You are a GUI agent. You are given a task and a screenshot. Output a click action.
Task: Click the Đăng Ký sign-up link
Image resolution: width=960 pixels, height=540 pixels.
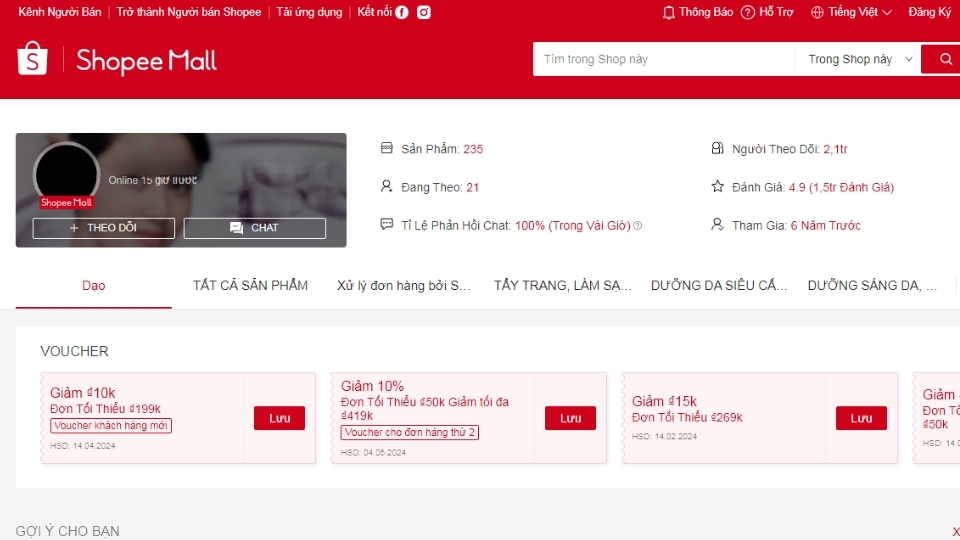[x=929, y=12]
